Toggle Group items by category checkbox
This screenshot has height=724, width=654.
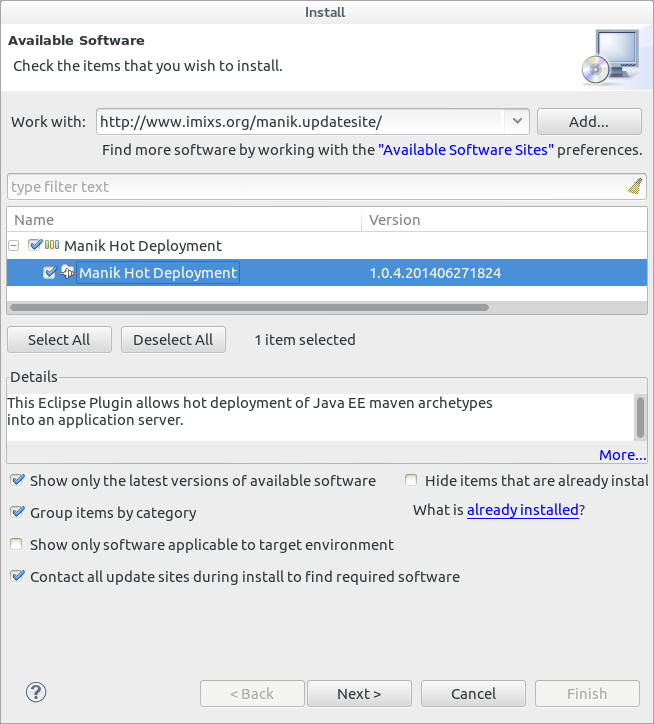pos(17,512)
